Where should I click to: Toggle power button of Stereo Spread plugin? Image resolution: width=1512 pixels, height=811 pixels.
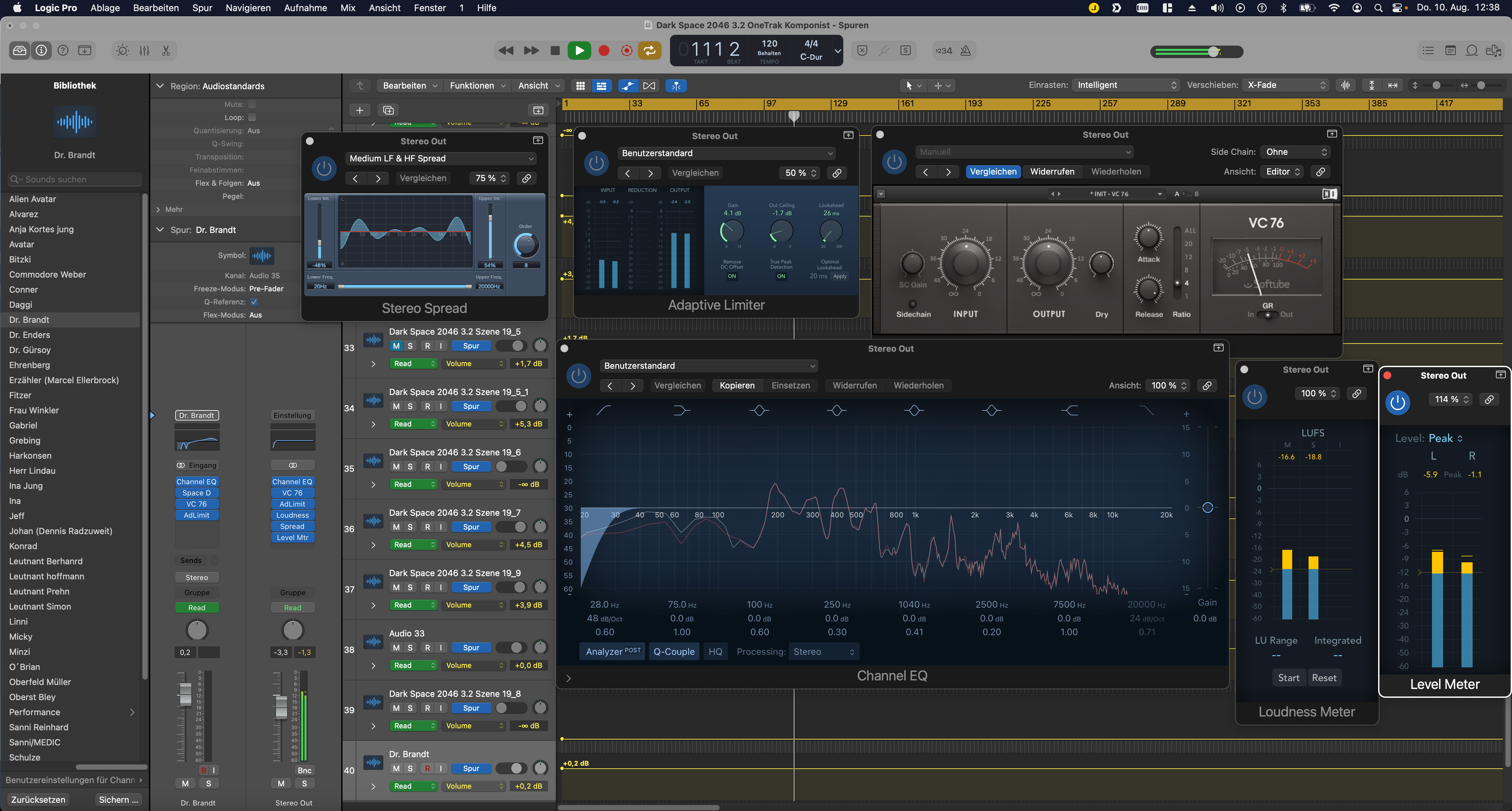324,168
